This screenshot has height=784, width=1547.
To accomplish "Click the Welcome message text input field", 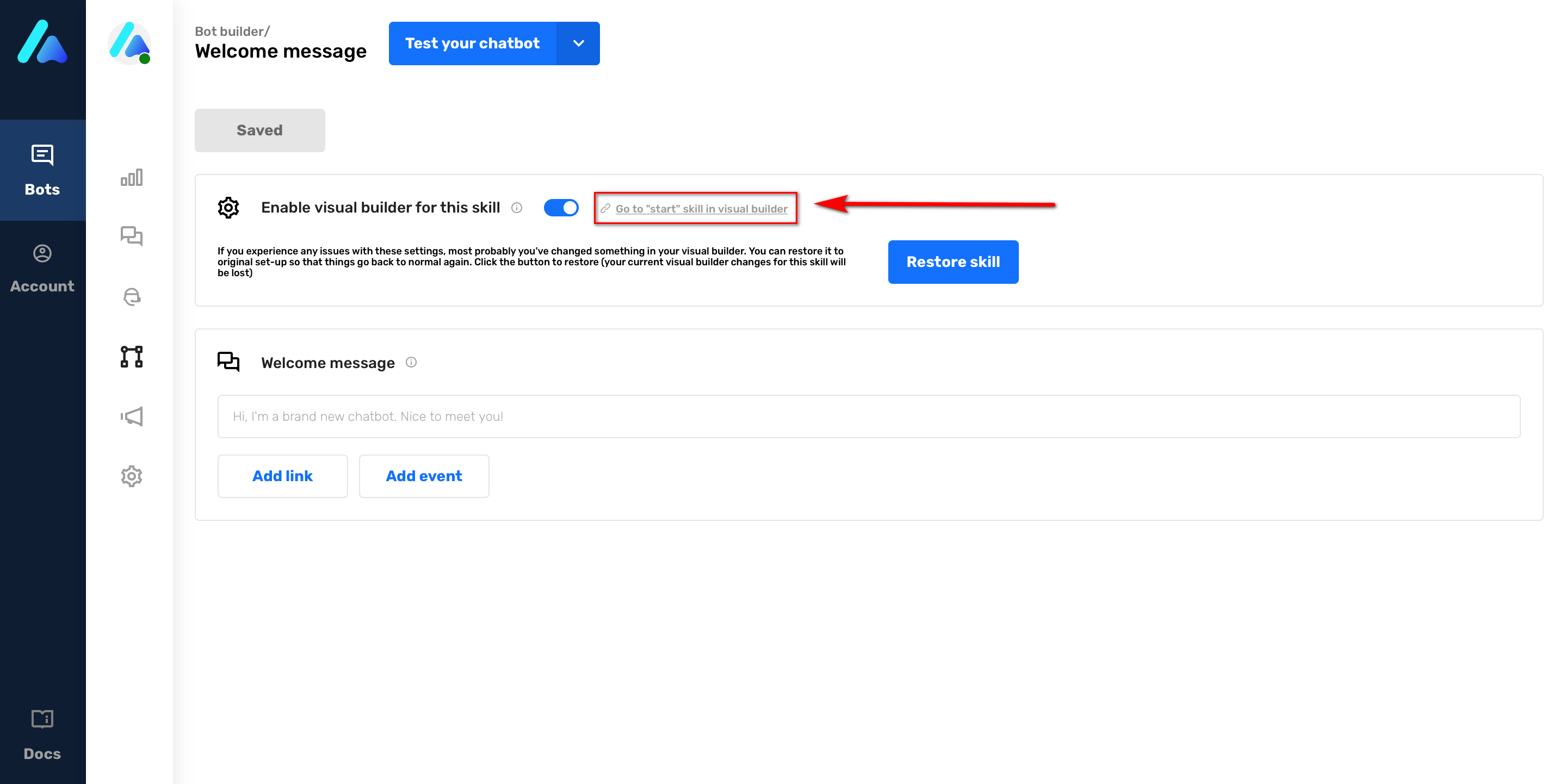I will pos(868,416).
